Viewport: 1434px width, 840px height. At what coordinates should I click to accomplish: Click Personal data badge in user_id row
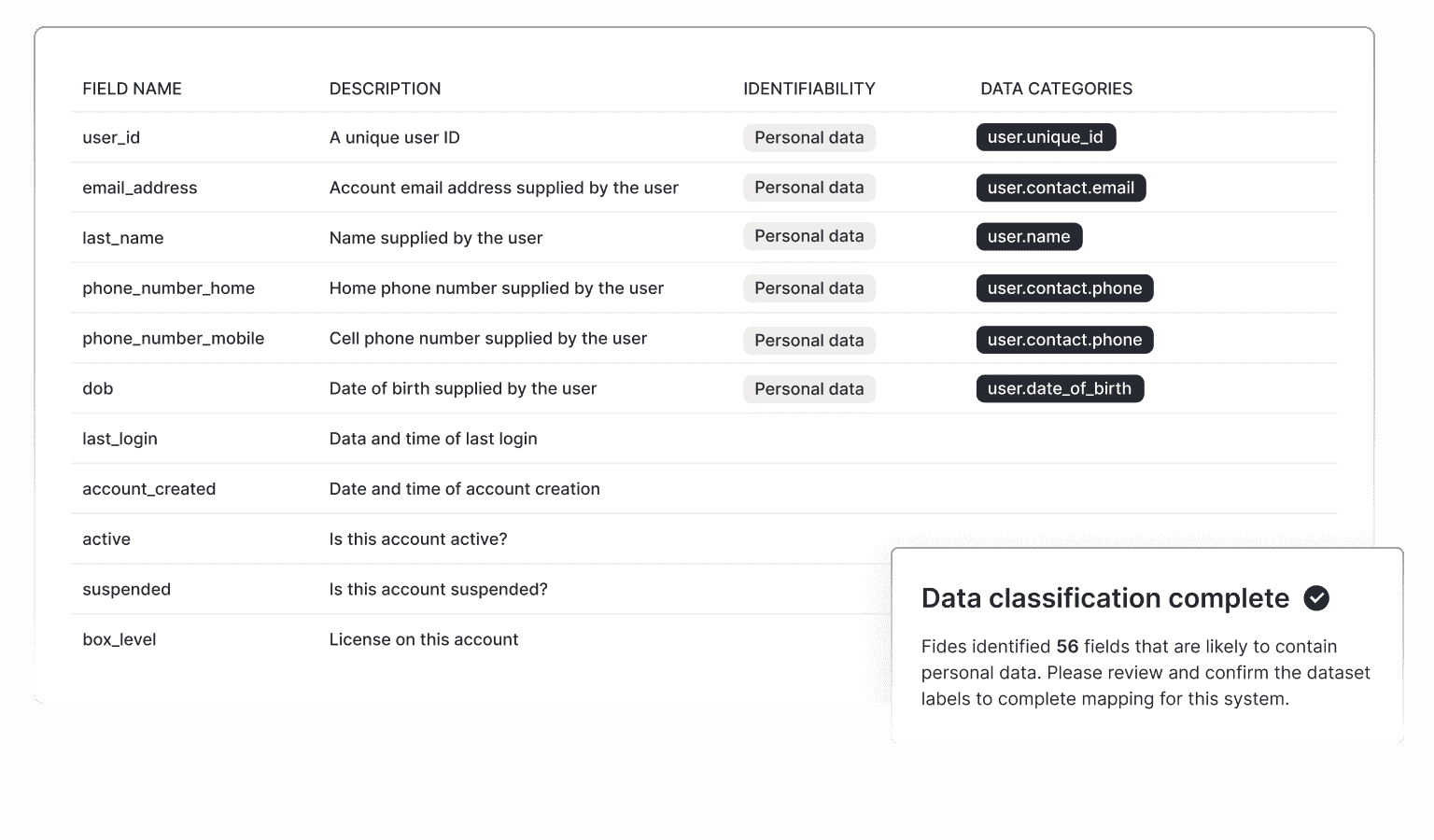(809, 137)
